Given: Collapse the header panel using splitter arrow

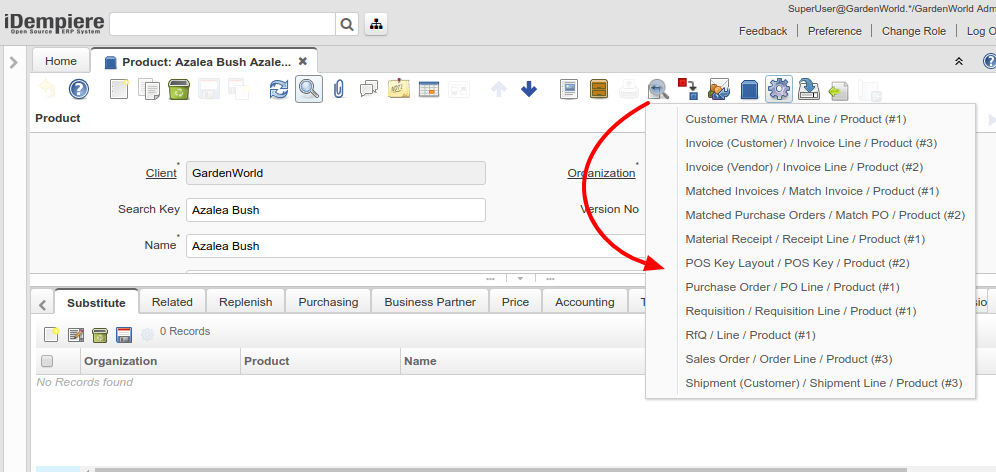Looking at the screenshot, I should coord(520,278).
